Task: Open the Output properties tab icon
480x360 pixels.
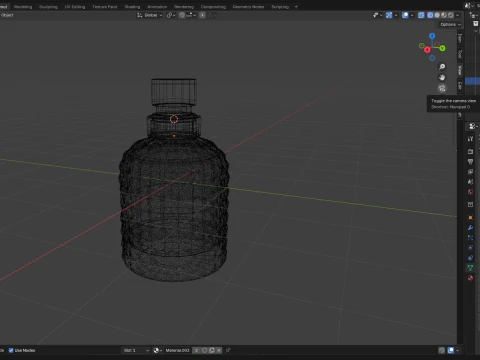Action: pyautogui.click(x=470, y=162)
